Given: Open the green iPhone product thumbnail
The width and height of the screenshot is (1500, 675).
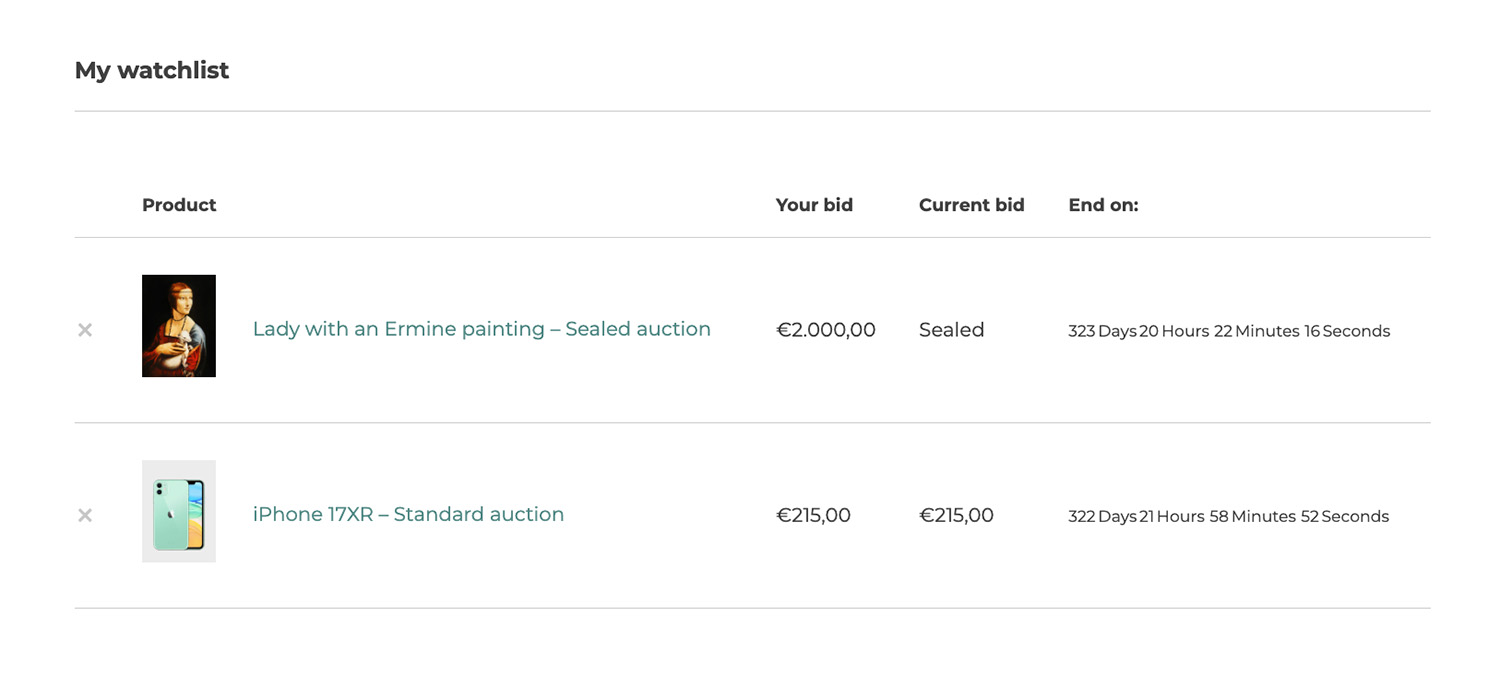Looking at the screenshot, I should (179, 511).
